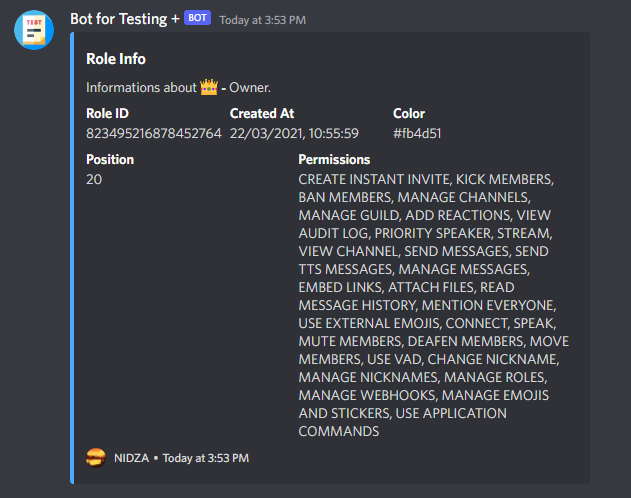631x498 pixels.
Task: Click the Color field heading
Action: (x=409, y=113)
